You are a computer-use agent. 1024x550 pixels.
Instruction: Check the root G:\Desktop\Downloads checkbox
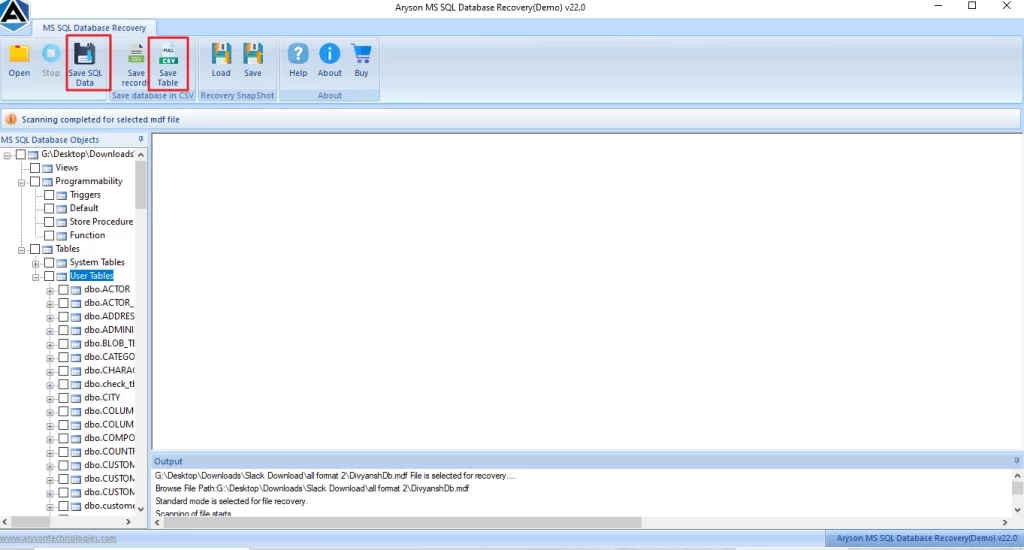pos(21,154)
